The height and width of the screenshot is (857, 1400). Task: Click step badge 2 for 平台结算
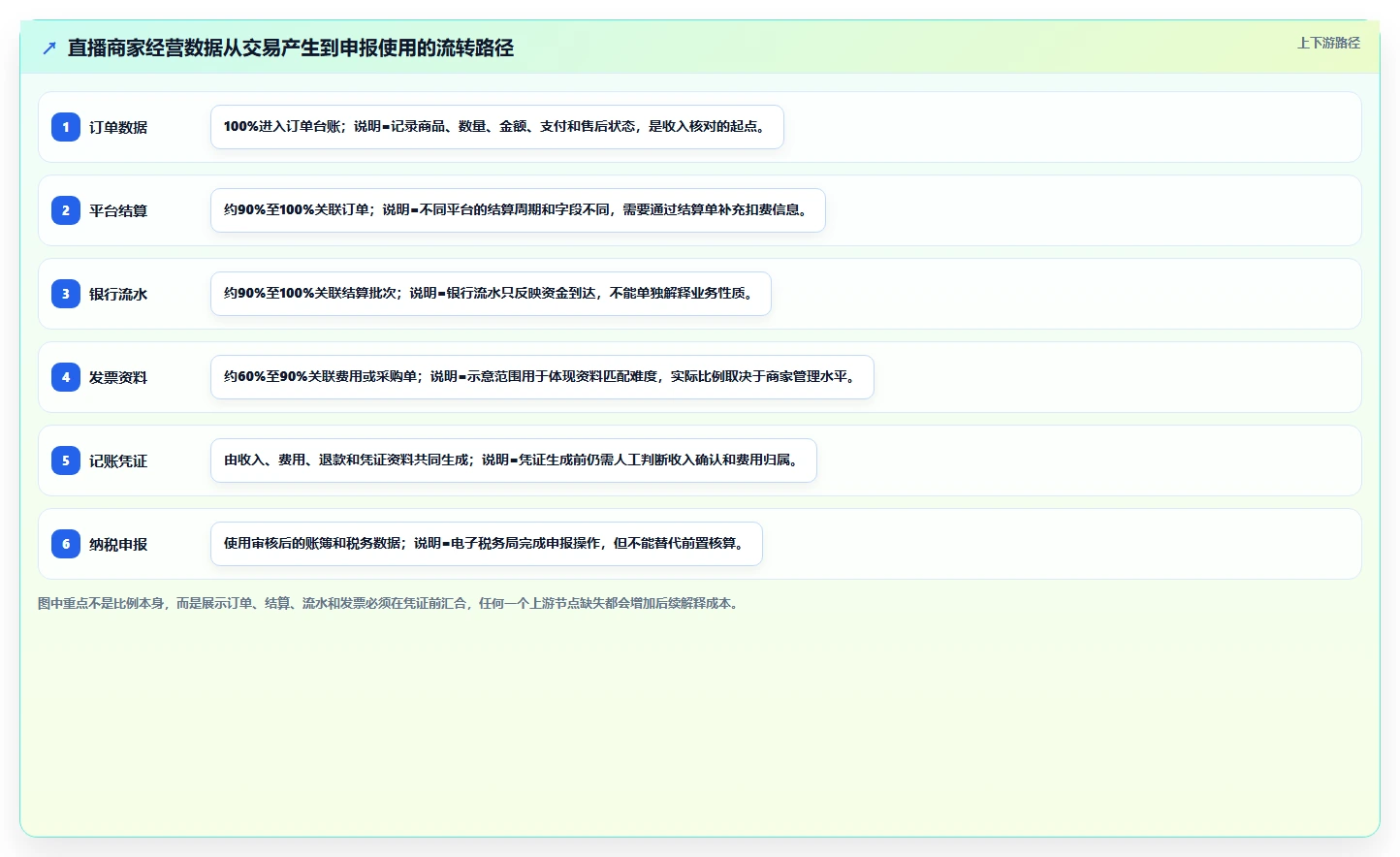(x=66, y=210)
